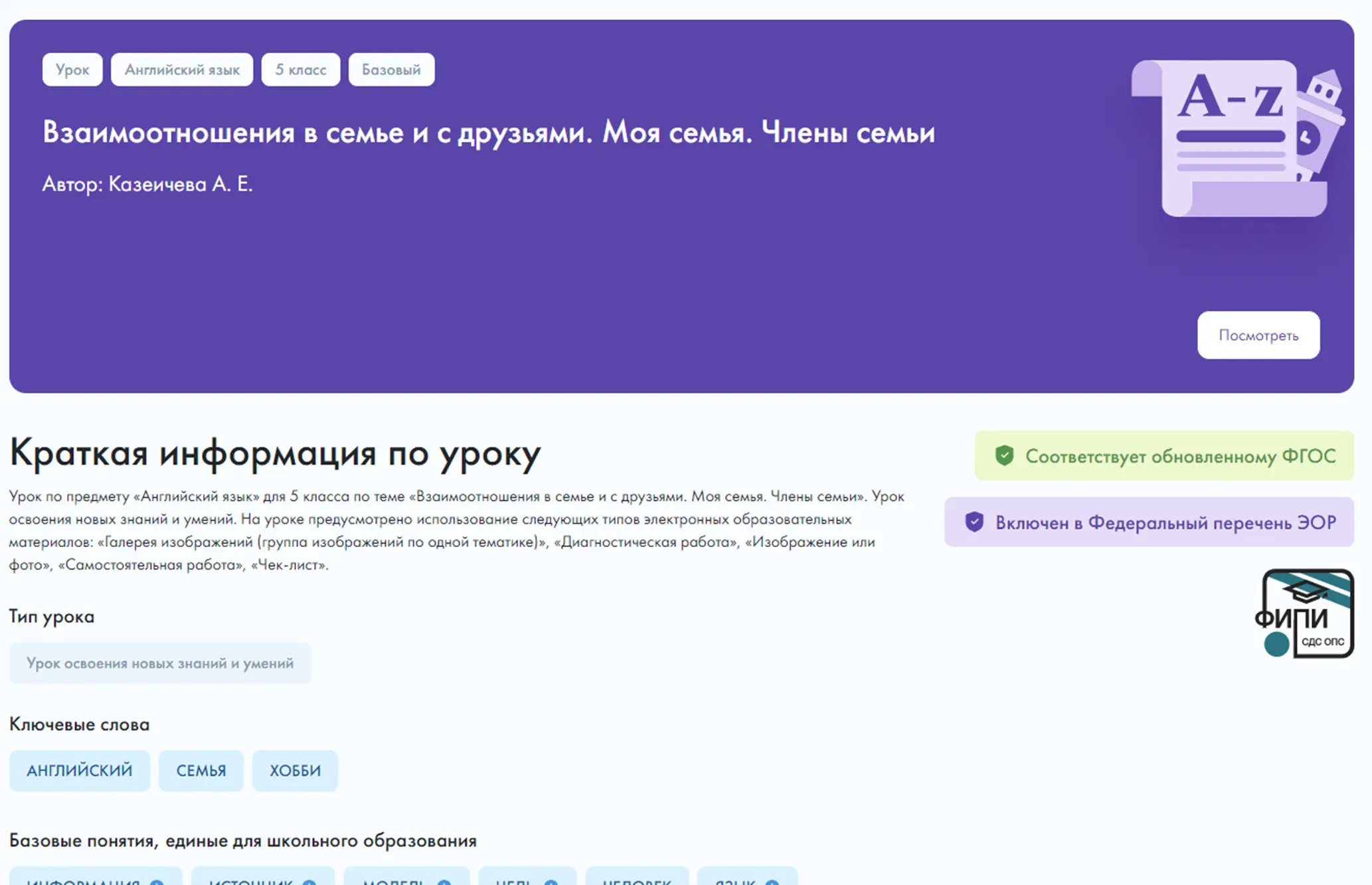Image resolution: width=1372 pixels, height=885 pixels.
Task: Click info icon on МОДЕЛЬ chip
Action: pyautogui.click(x=444, y=882)
